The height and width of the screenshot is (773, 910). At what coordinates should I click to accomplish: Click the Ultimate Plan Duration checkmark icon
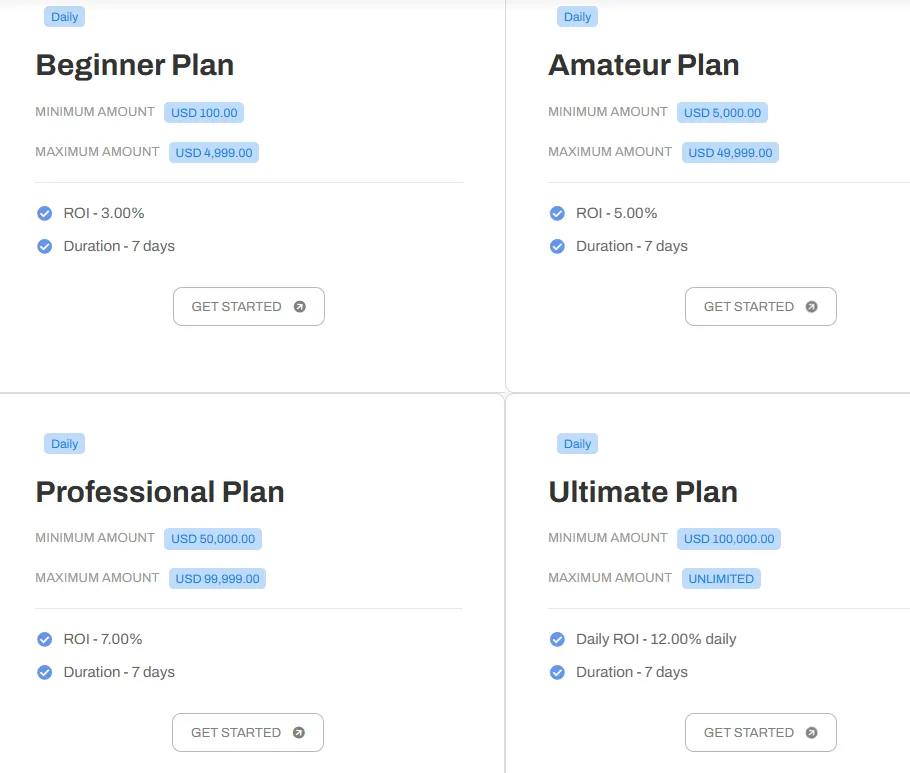[557, 672]
